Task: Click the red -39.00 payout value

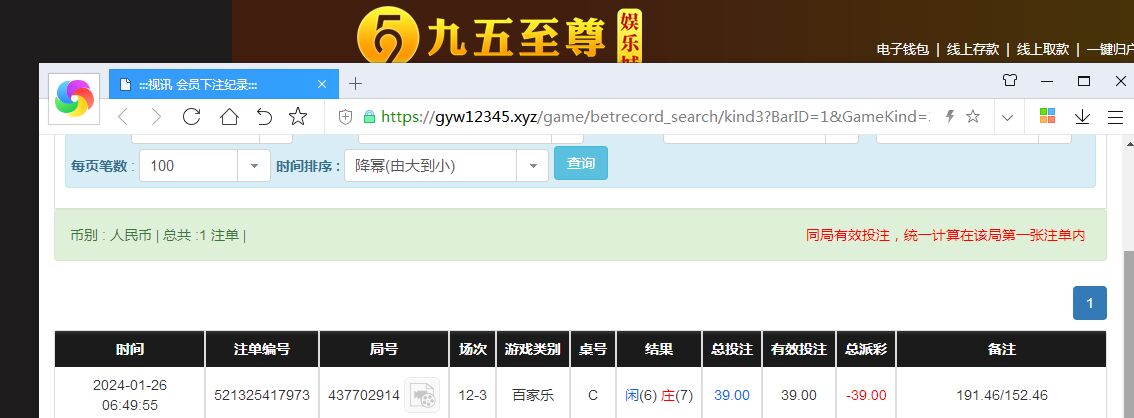Action: click(866, 396)
